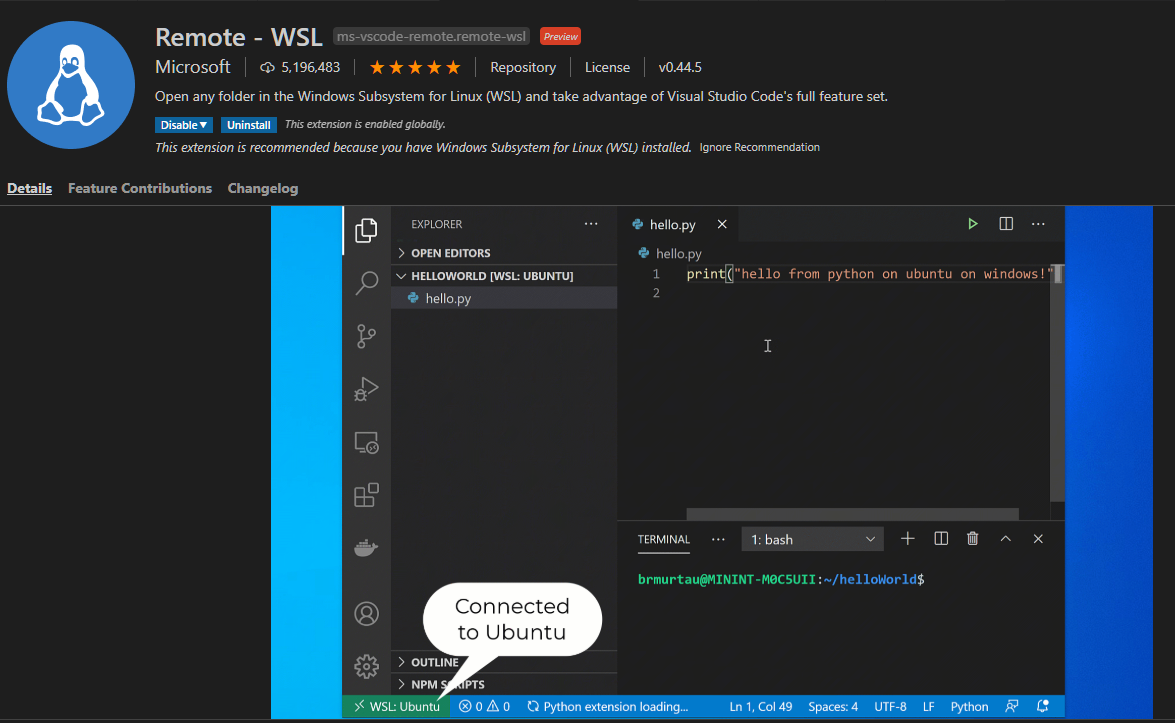This screenshot has height=723, width=1175.
Task: Expand the OPEN EDITORS section
Action: click(x=450, y=253)
